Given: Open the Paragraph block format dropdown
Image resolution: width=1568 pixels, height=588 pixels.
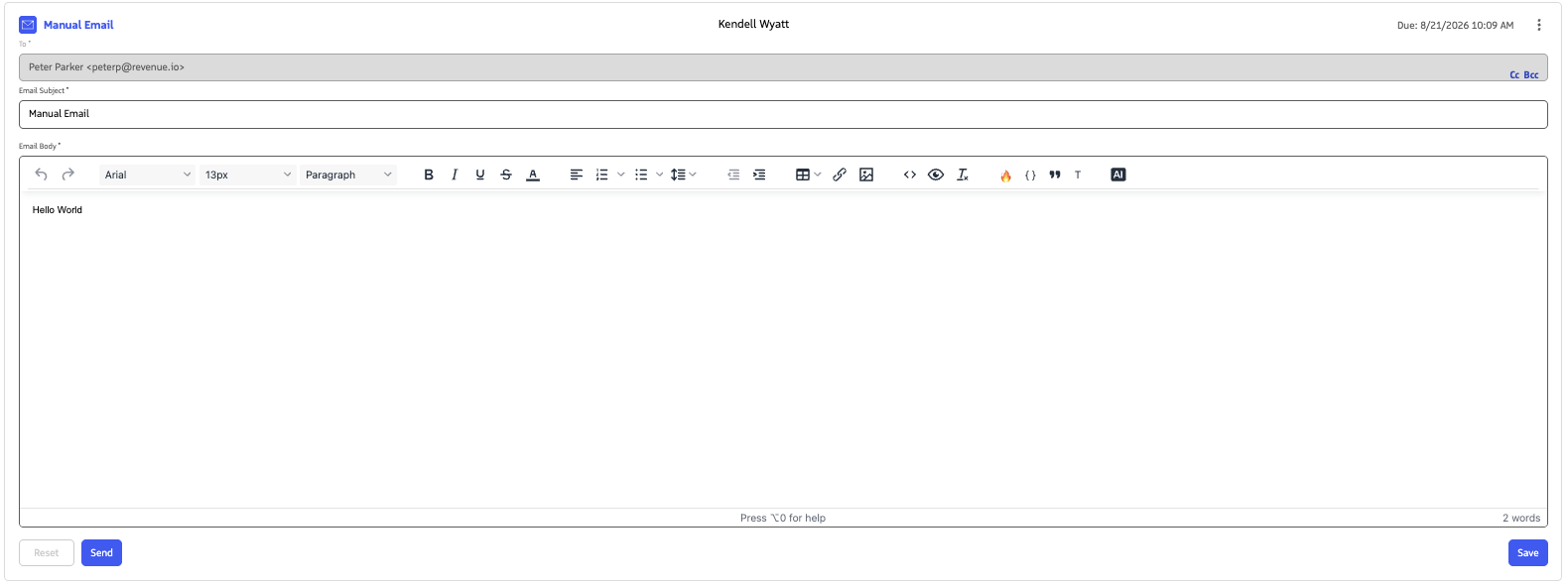Looking at the screenshot, I should 348,175.
